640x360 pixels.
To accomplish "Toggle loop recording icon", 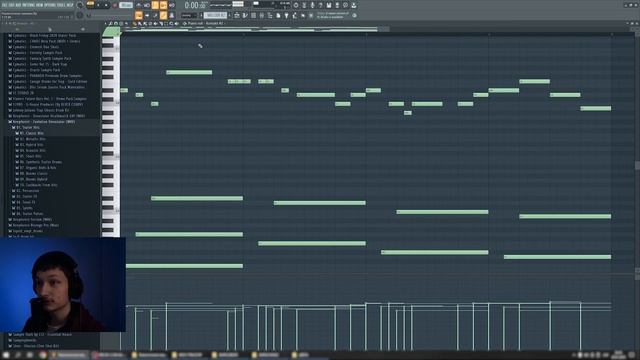I will [171, 5].
